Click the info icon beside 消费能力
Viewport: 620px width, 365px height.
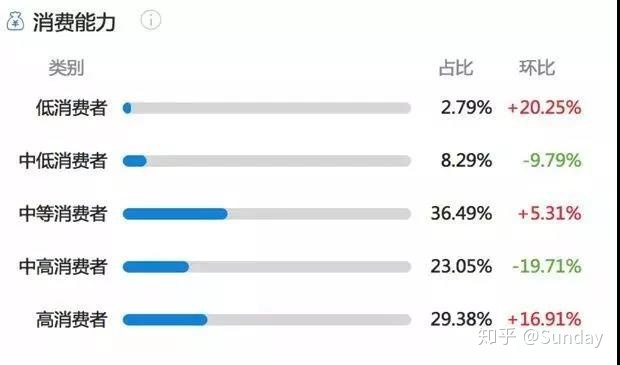151,19
